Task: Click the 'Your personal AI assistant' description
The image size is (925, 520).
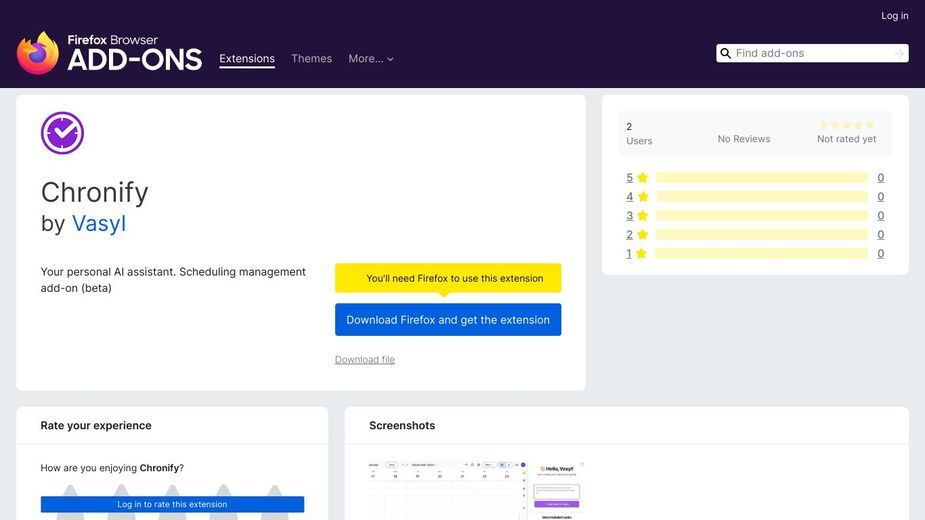Action: click(x=173, y=280)
